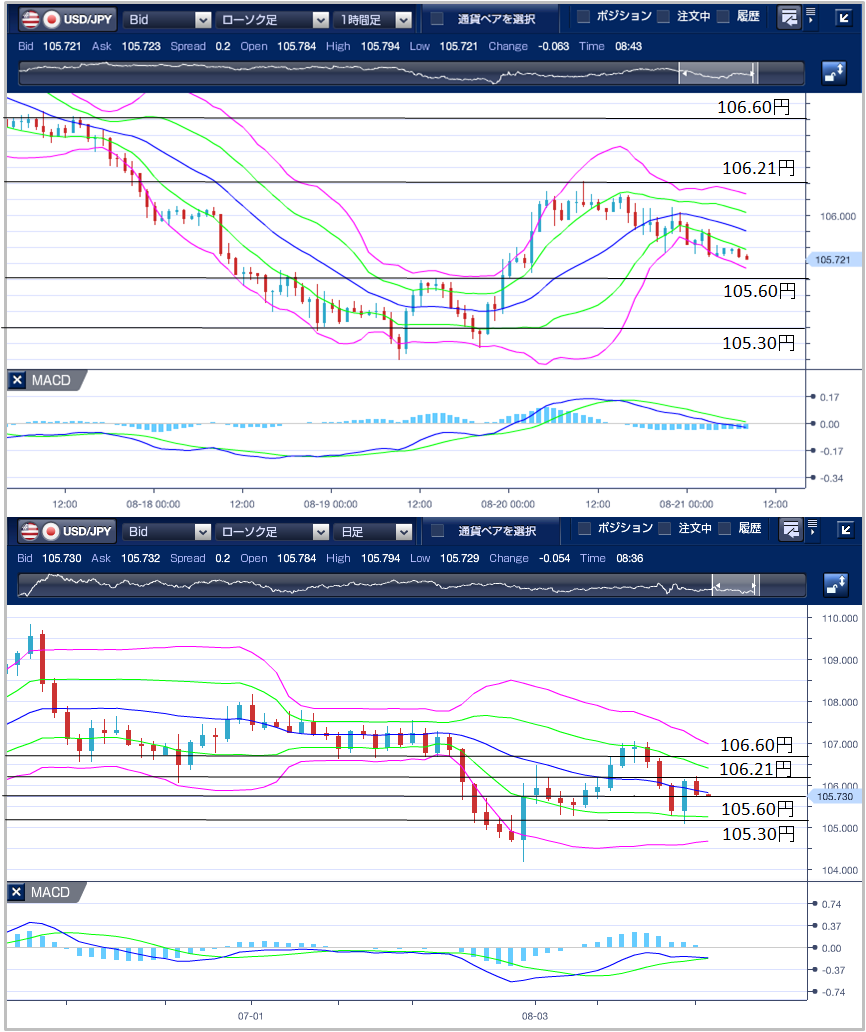This screenshot has height=1032, width=866.
Task: Tick the 通貨ペアを選択 checkbox in top chart
Action: (x=437, y=19)
